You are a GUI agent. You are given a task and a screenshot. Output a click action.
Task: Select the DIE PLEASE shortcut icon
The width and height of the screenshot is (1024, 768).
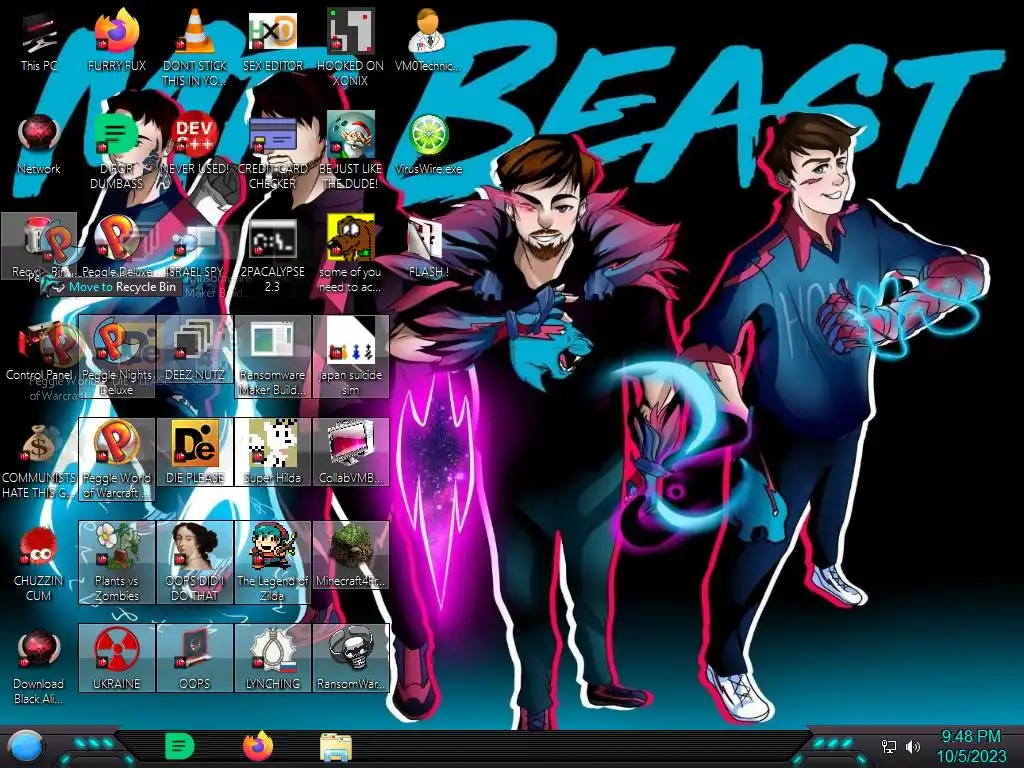tap(195, 452)
